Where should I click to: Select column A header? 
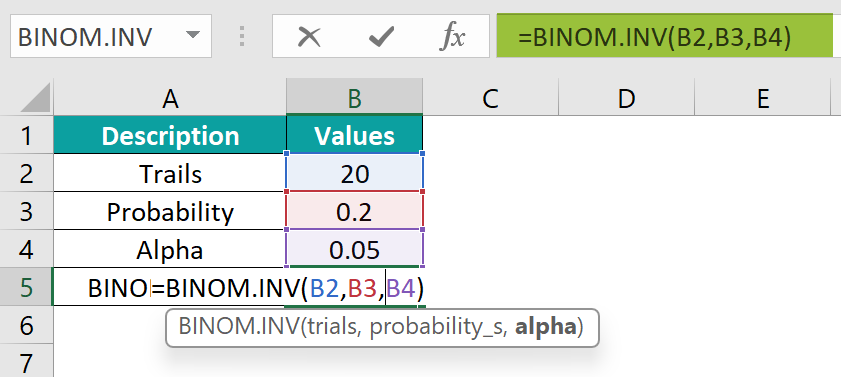(170, 98)
